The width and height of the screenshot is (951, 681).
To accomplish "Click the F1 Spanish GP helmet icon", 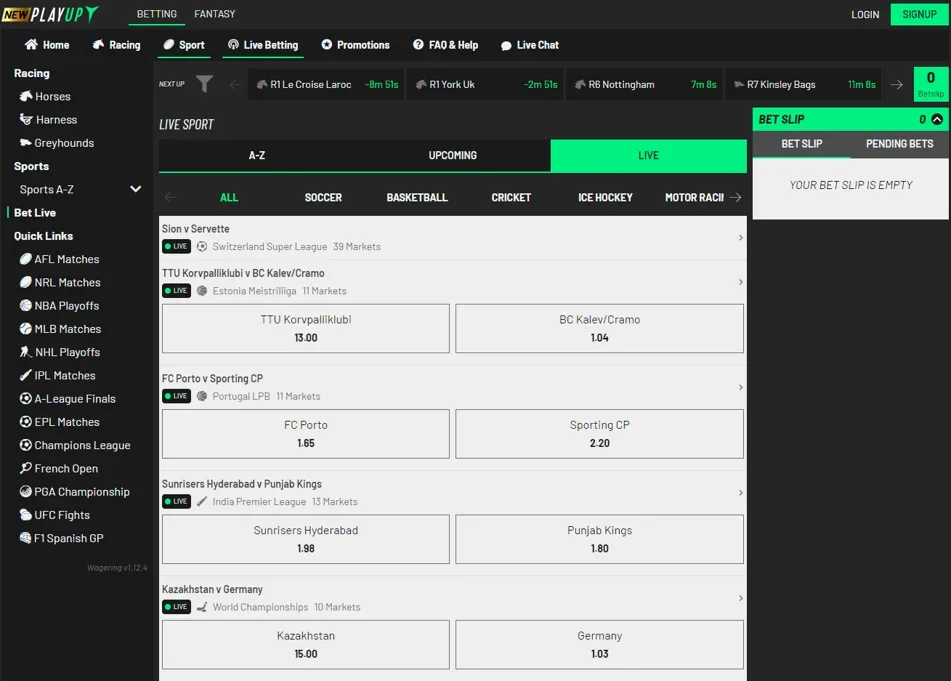I will (25, 538).
